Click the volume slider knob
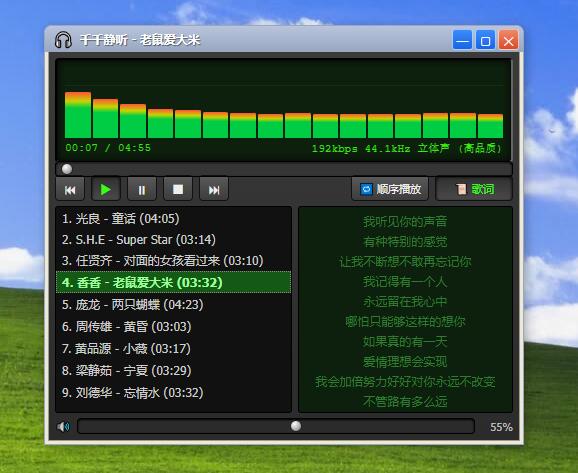 (x=296, y=426)
